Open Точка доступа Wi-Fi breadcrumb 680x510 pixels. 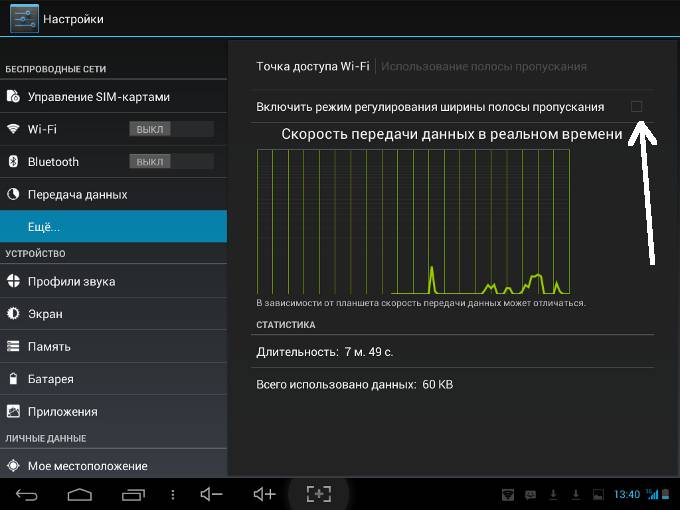pos(312,66)
